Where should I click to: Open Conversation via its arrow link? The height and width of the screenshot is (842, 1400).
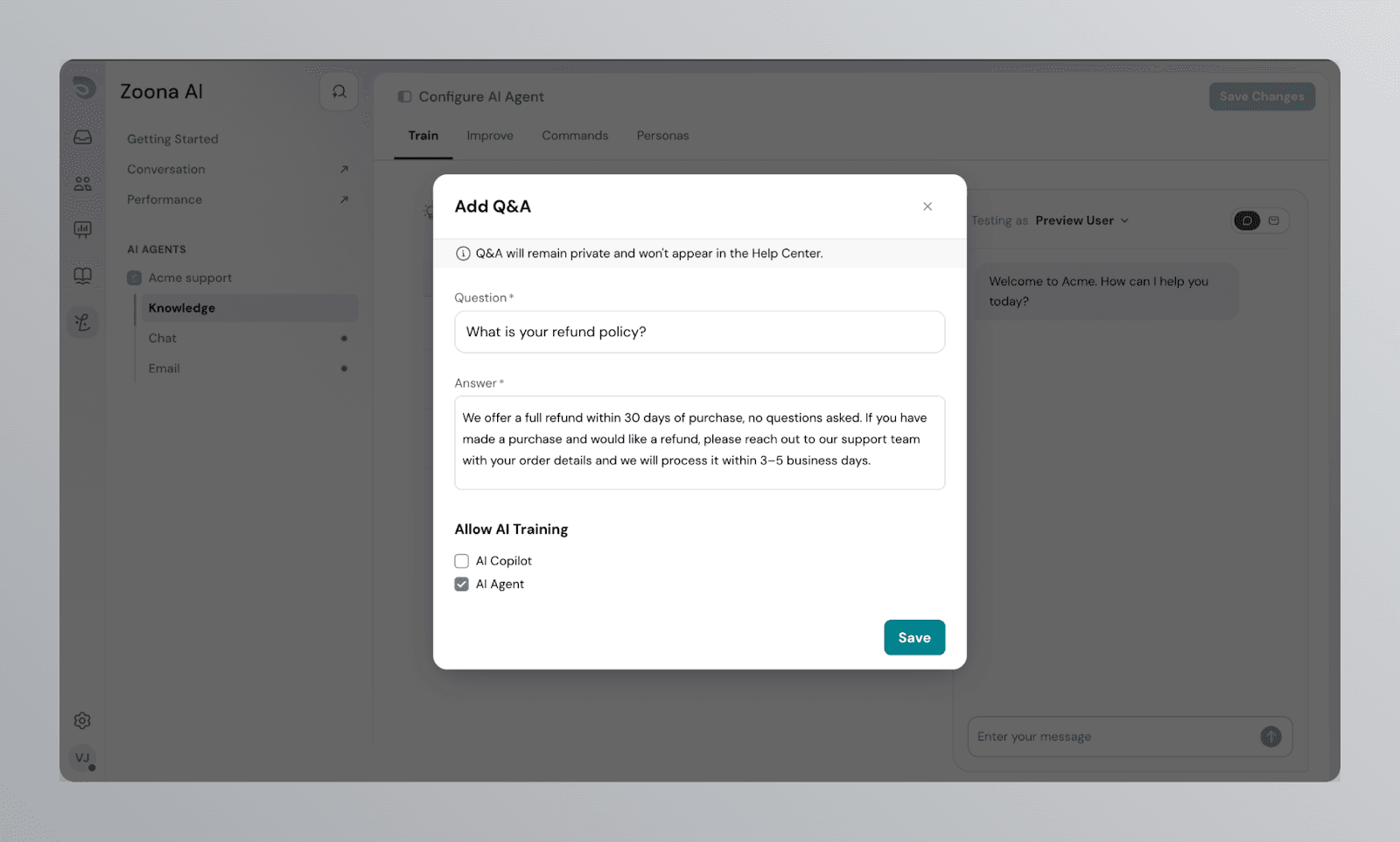pos(344,170)
